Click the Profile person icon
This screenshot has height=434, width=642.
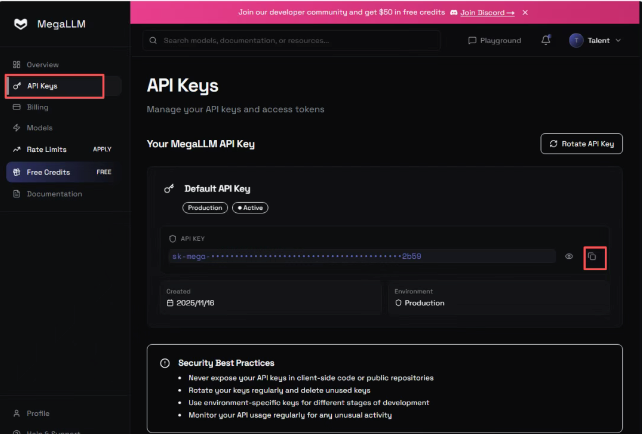coord(16,414)
